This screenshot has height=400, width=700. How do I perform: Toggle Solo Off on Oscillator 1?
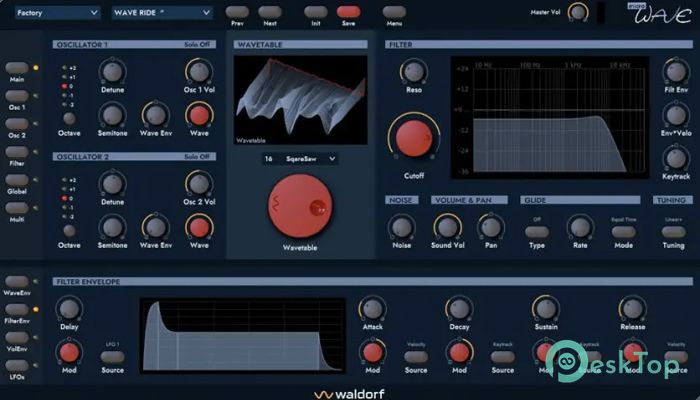click(x=198, y=45)
